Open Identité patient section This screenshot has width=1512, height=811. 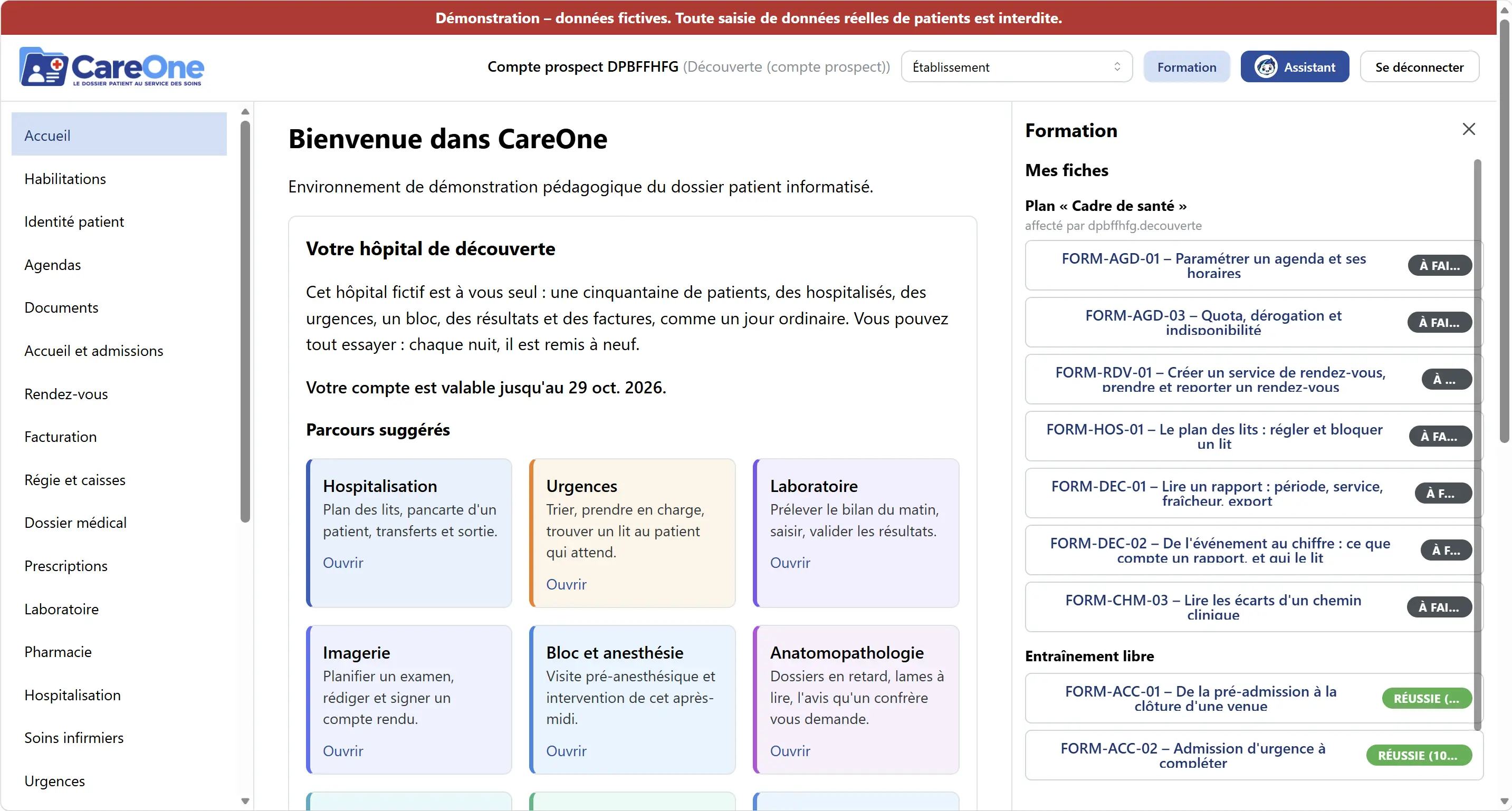click(119, 221)
